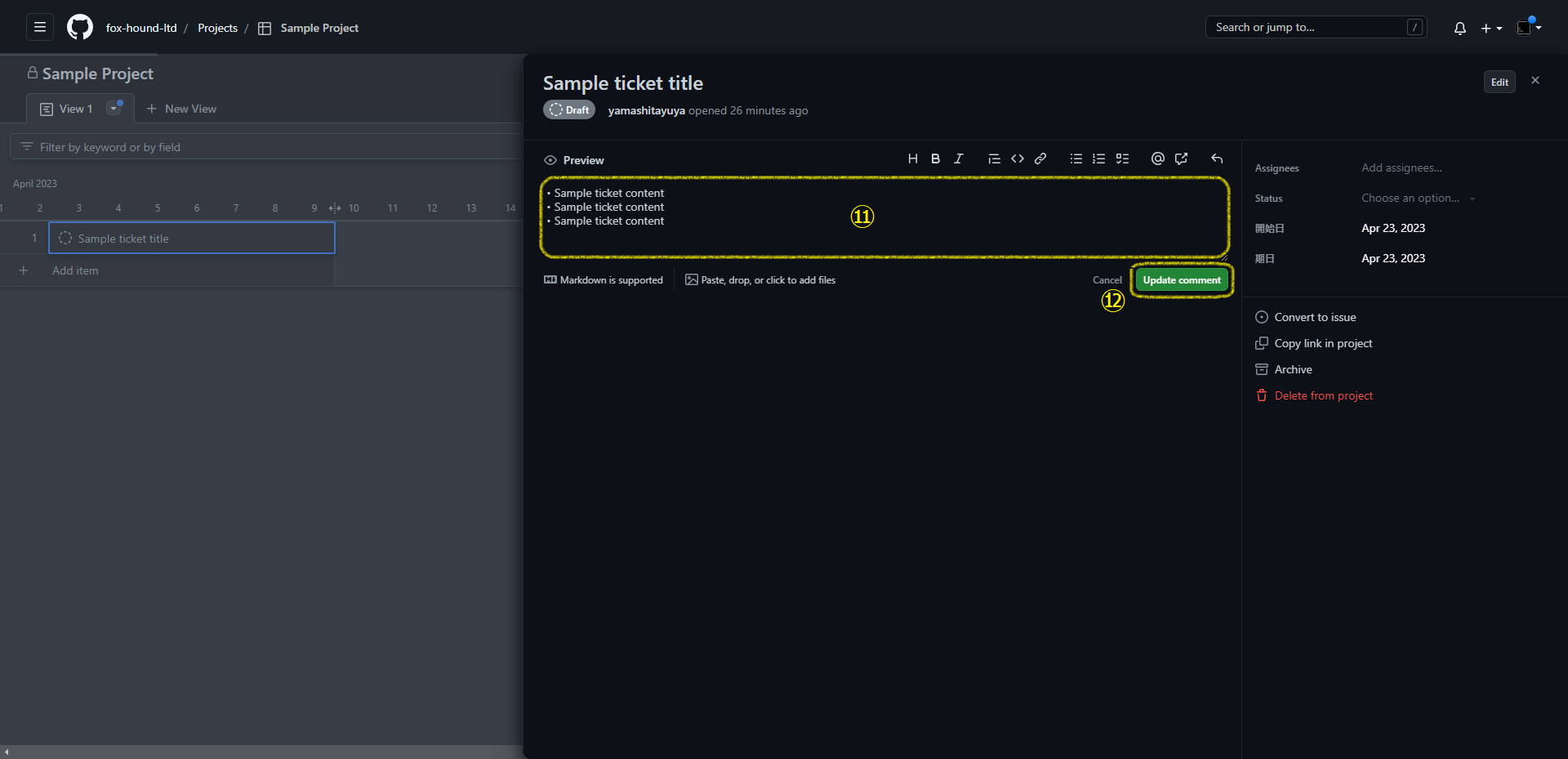Expand the plus create-new dropdown in header
Viewport: 1568px width, 759px height.
(1491, 29)
